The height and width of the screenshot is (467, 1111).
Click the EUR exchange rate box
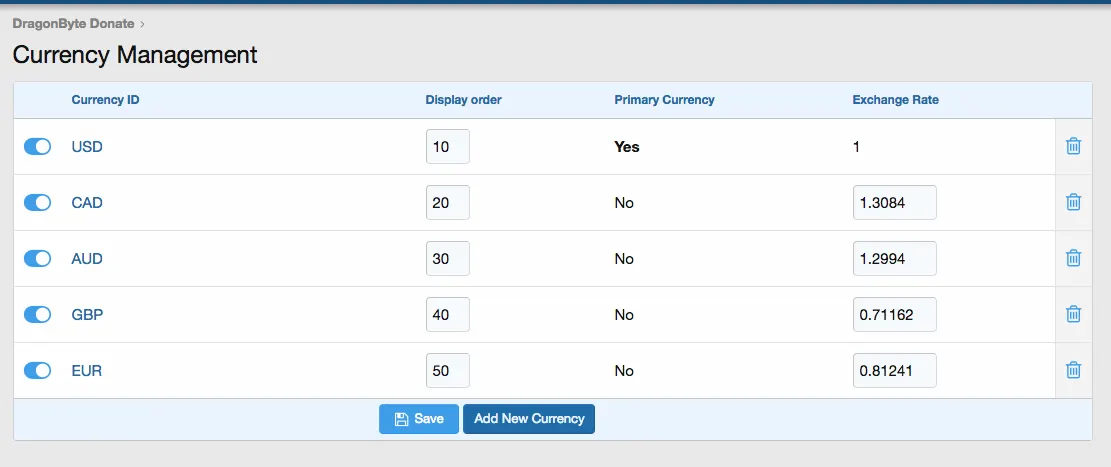pyautogui.click(x=894, y=371)
